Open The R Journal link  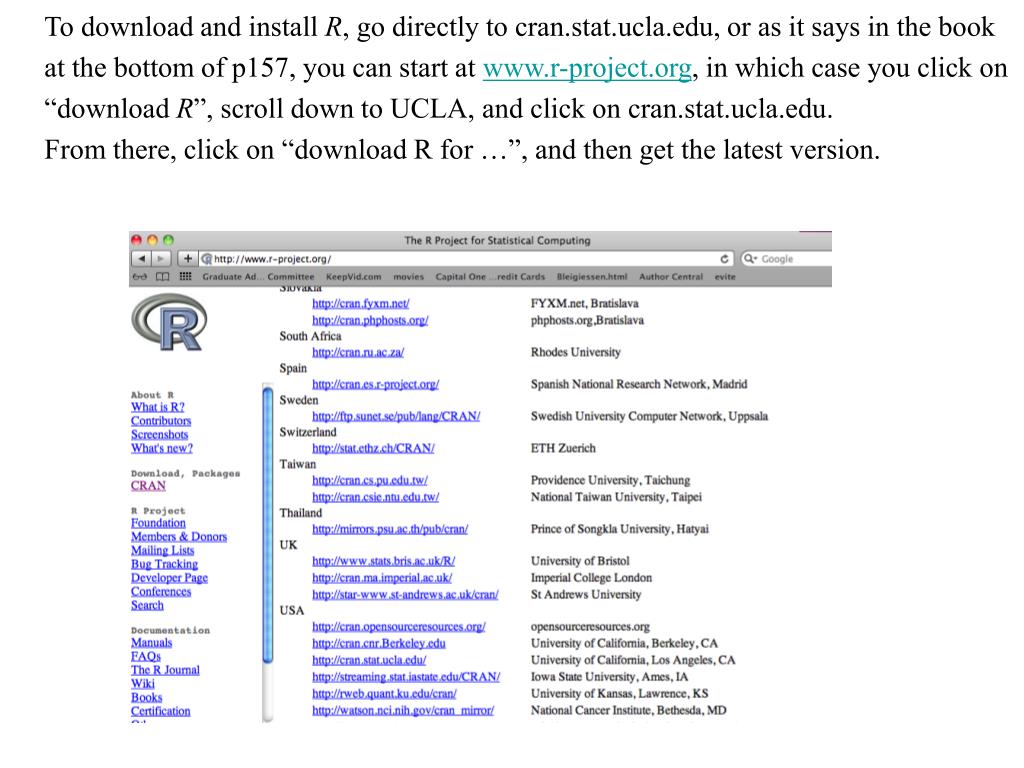165,670
